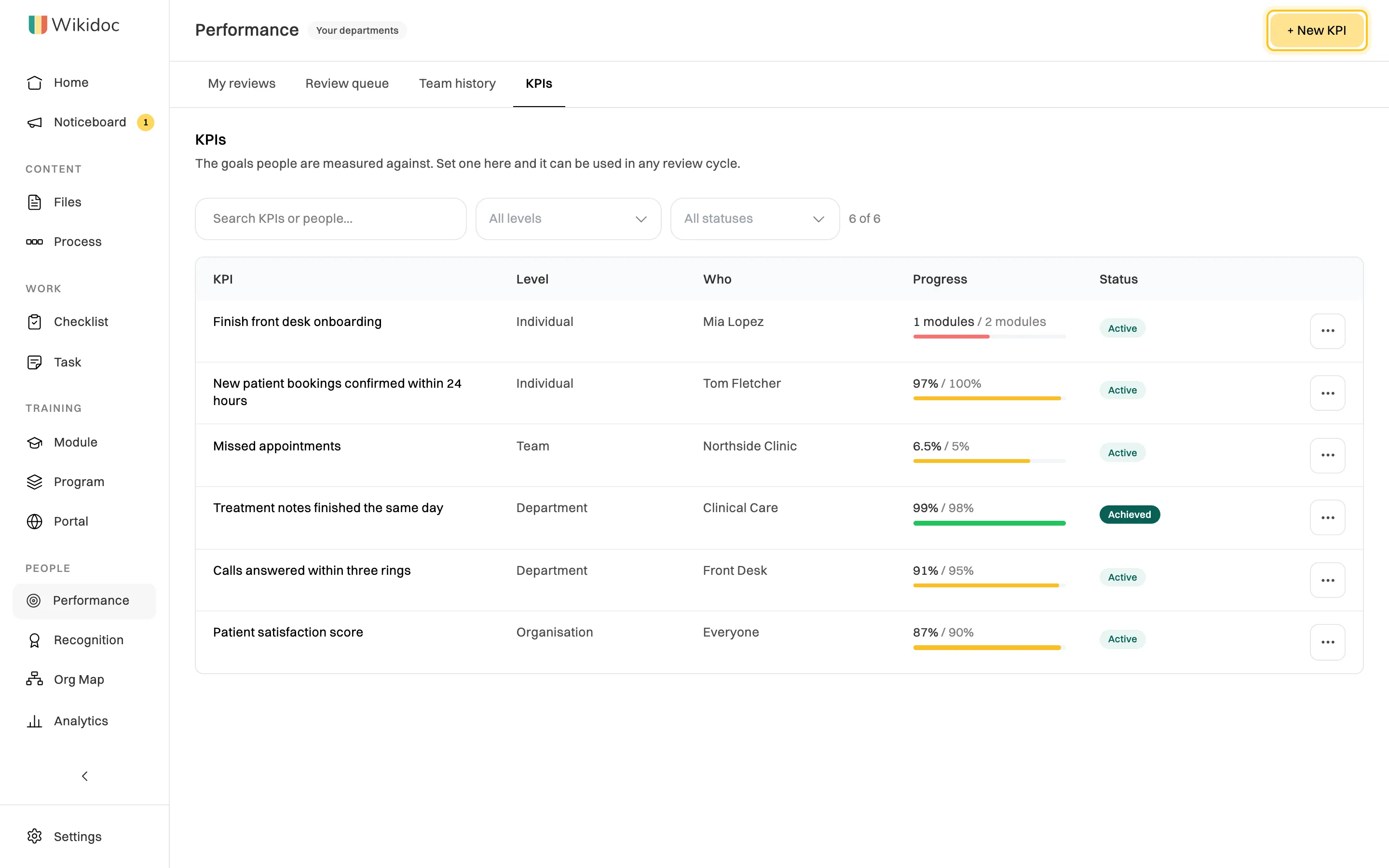Click the 97% / 100% progress value
The width and height of the screenshot is (1389, 868).
click(x=947, y=383)
